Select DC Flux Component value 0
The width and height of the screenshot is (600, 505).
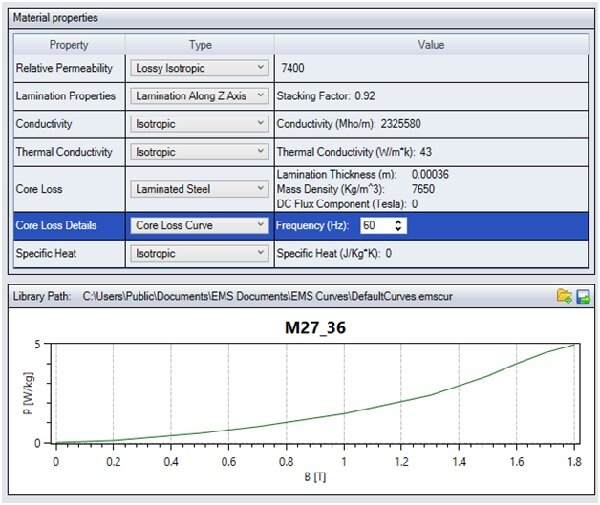[x=415, y=204]
